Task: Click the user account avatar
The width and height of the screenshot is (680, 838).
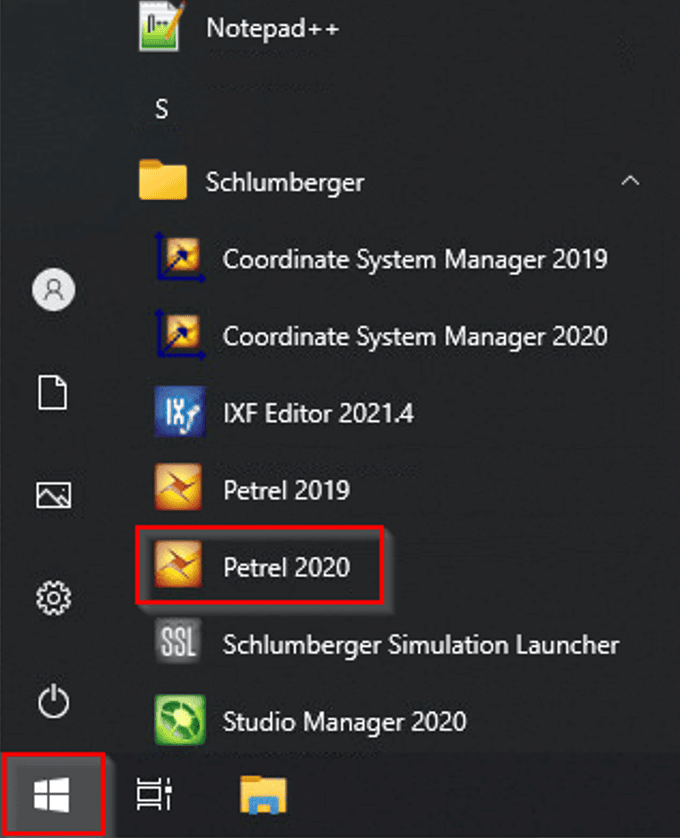Action: click(x=53, y=289)
